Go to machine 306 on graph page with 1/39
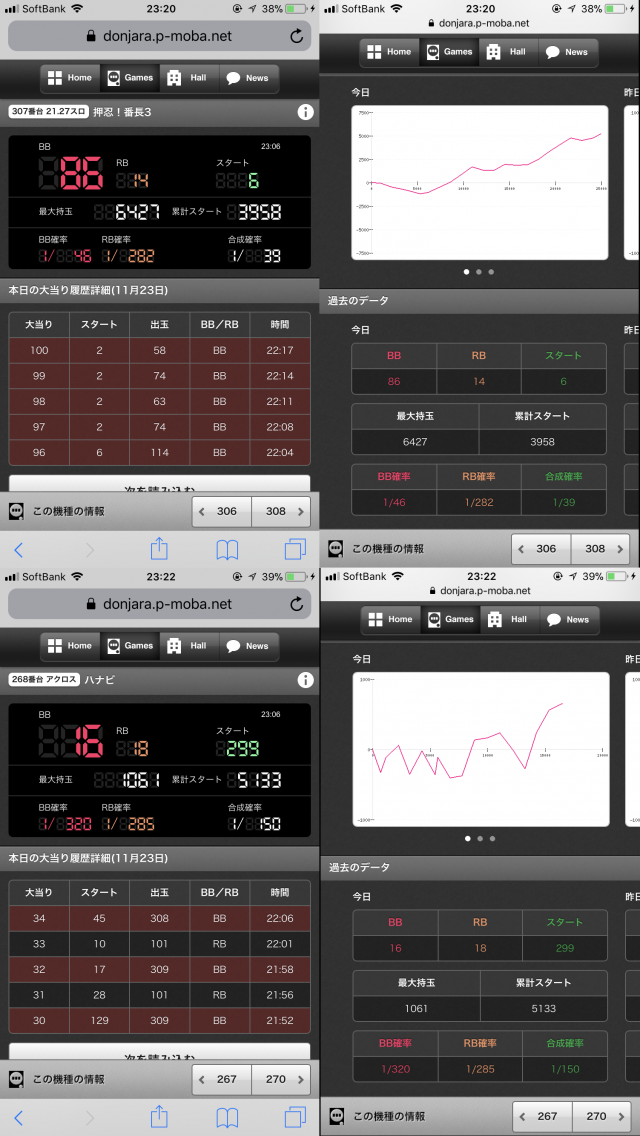Image resolution: width=640 pixels, height=1136 pixels. (541, 549)
